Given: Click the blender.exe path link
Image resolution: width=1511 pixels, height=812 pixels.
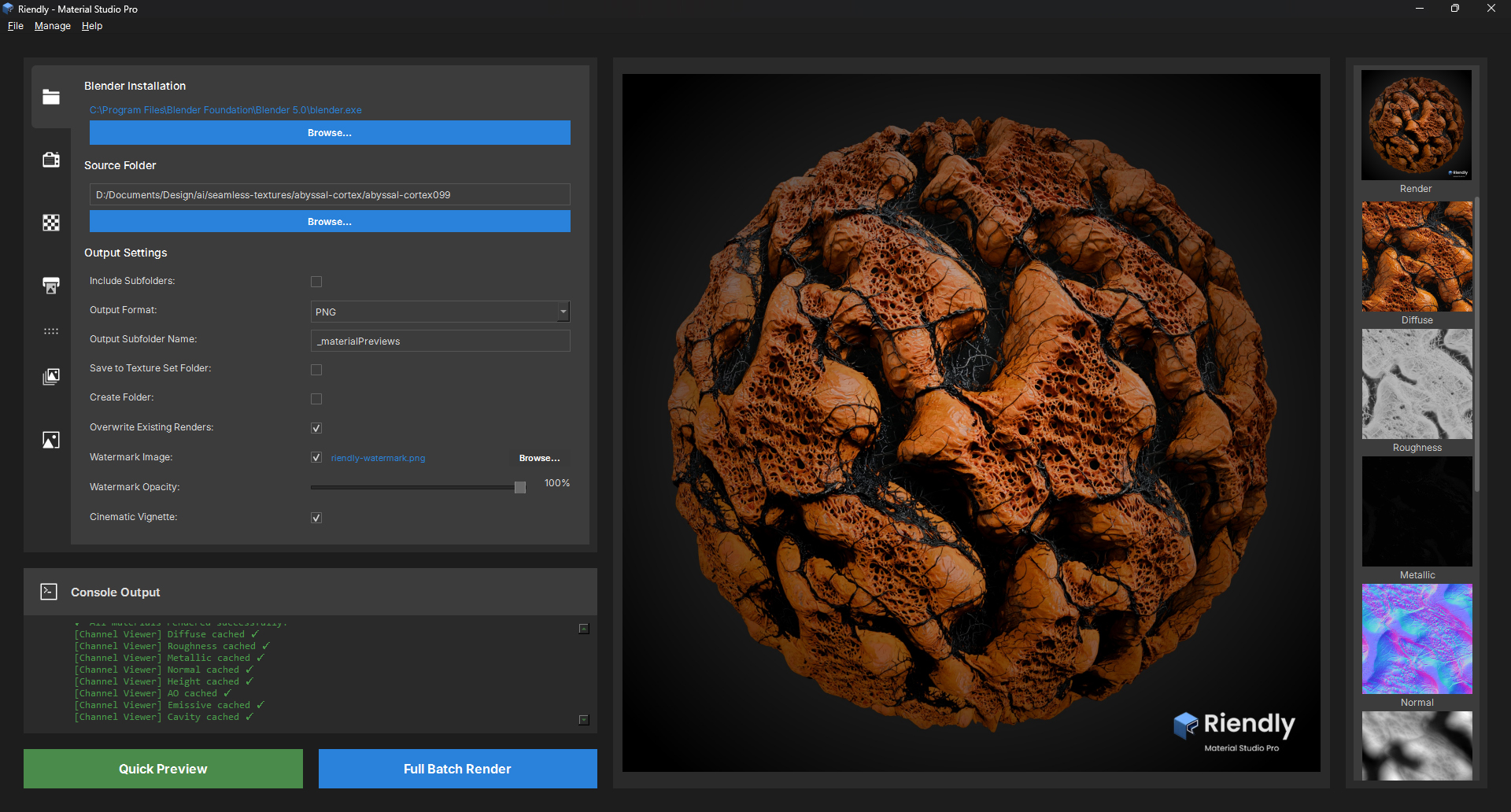Looking at the screenshot, I should [226, 110].
